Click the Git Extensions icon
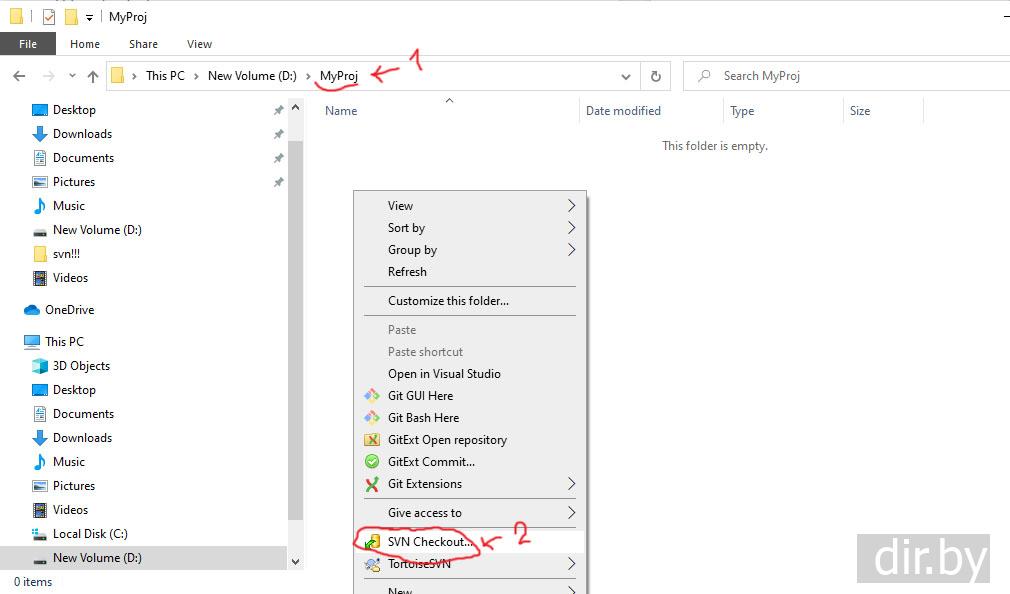The width and height of the screenshot is (1010, 594). click(x=372, y=484)
